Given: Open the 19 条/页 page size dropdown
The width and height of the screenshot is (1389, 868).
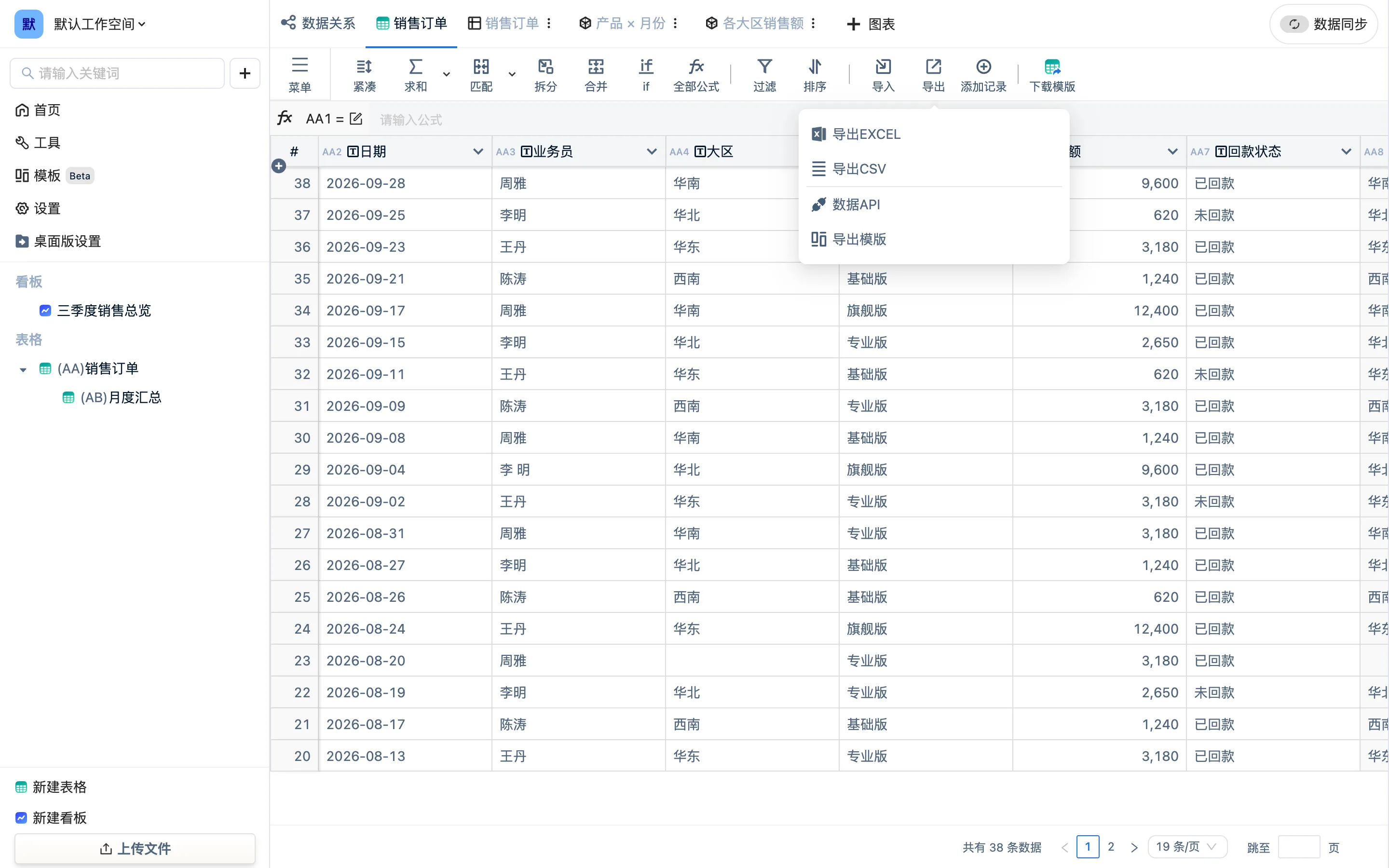Looking at the screenshot, I should [x=1187, y=847].
